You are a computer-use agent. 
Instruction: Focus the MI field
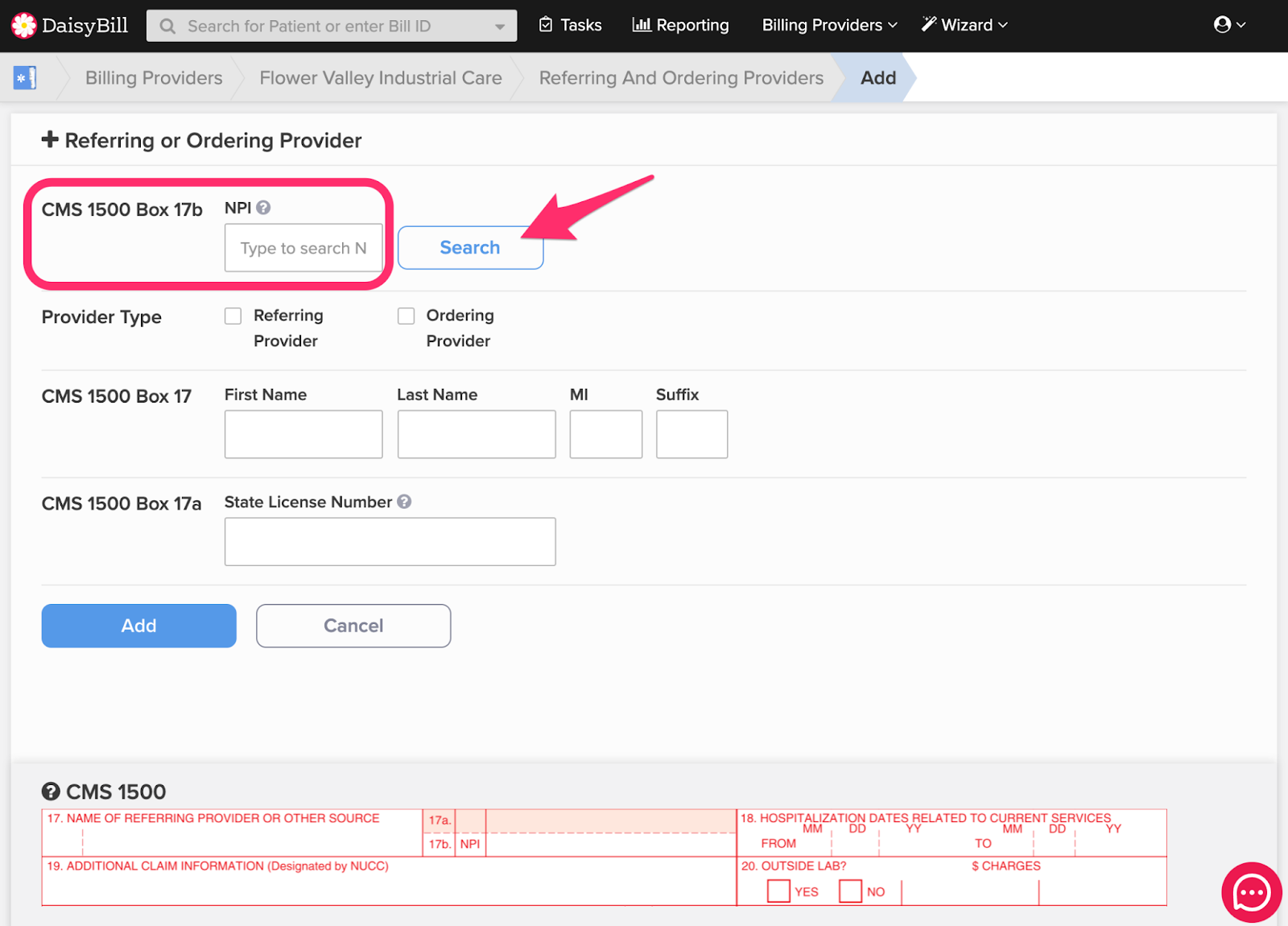606,434
